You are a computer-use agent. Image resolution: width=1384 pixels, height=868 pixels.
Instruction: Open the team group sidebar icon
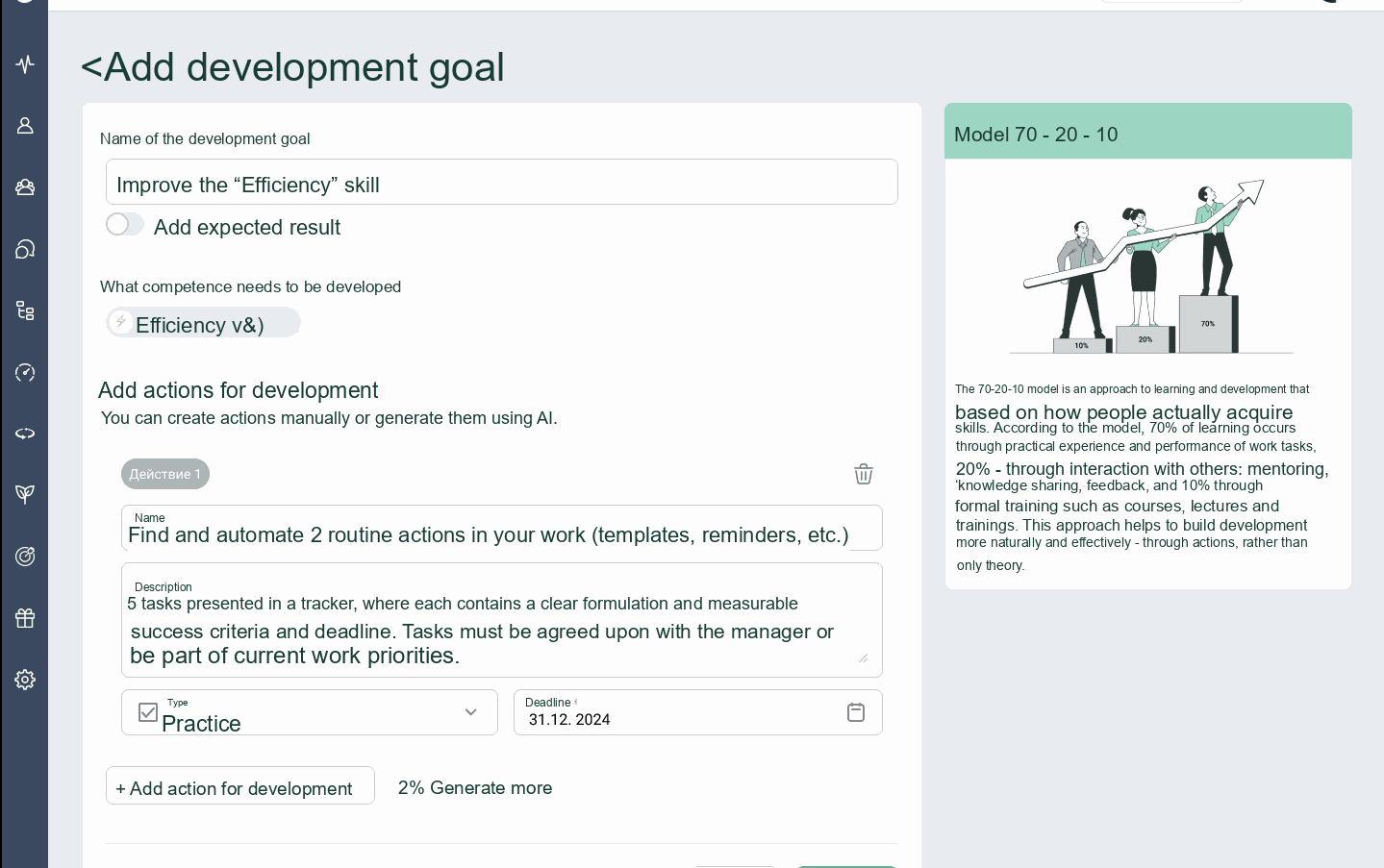[x=25, y=187]
